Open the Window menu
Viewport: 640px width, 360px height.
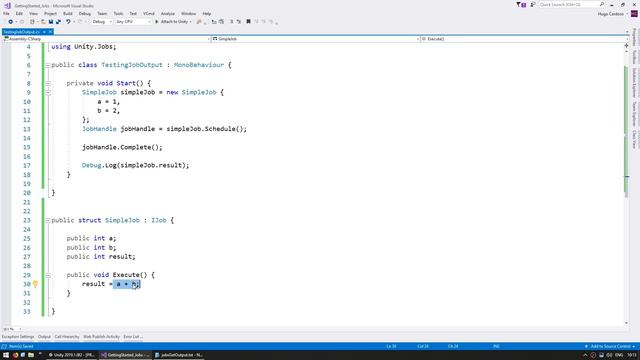click(189, 13)
